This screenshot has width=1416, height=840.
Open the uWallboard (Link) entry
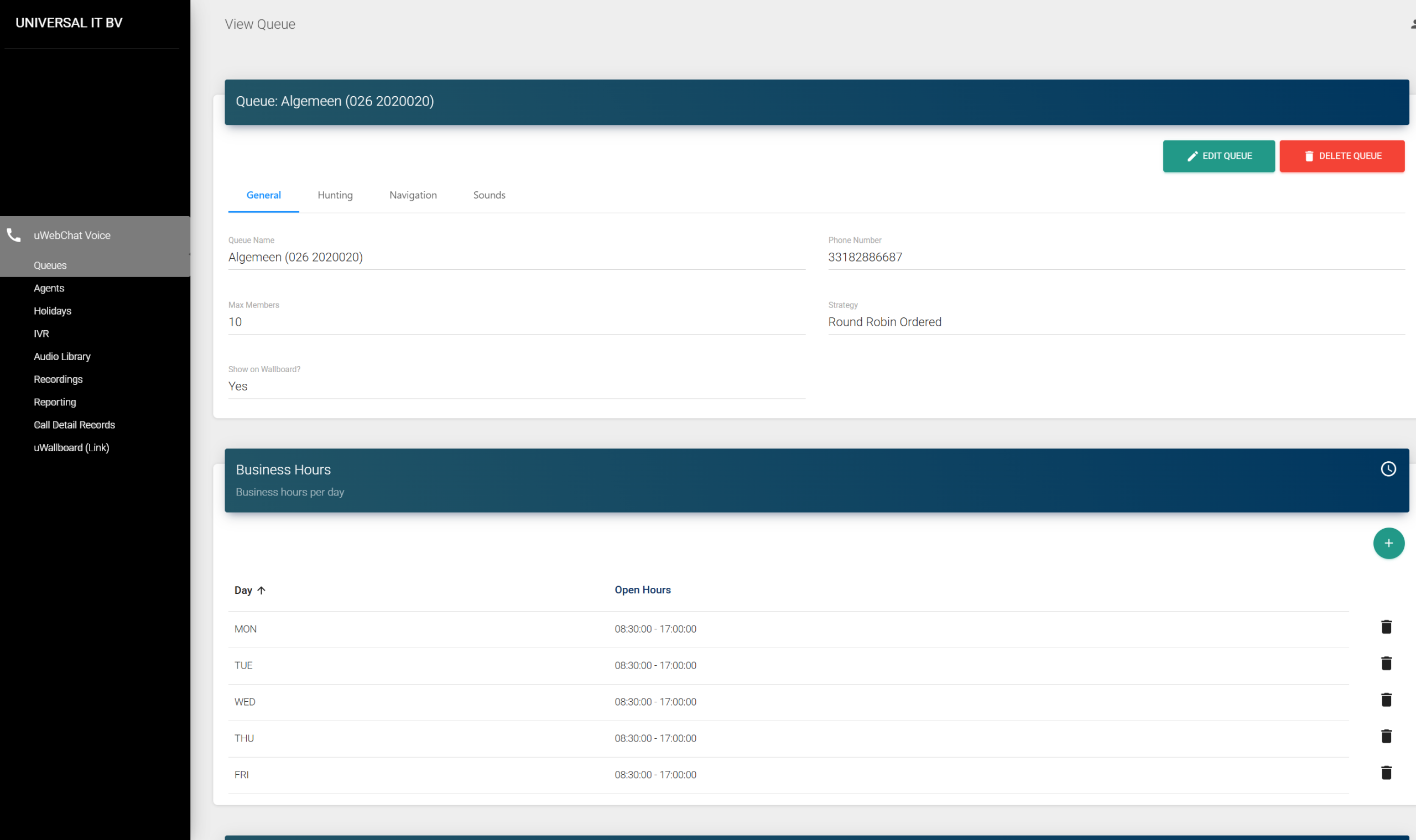tap(71, 448)
